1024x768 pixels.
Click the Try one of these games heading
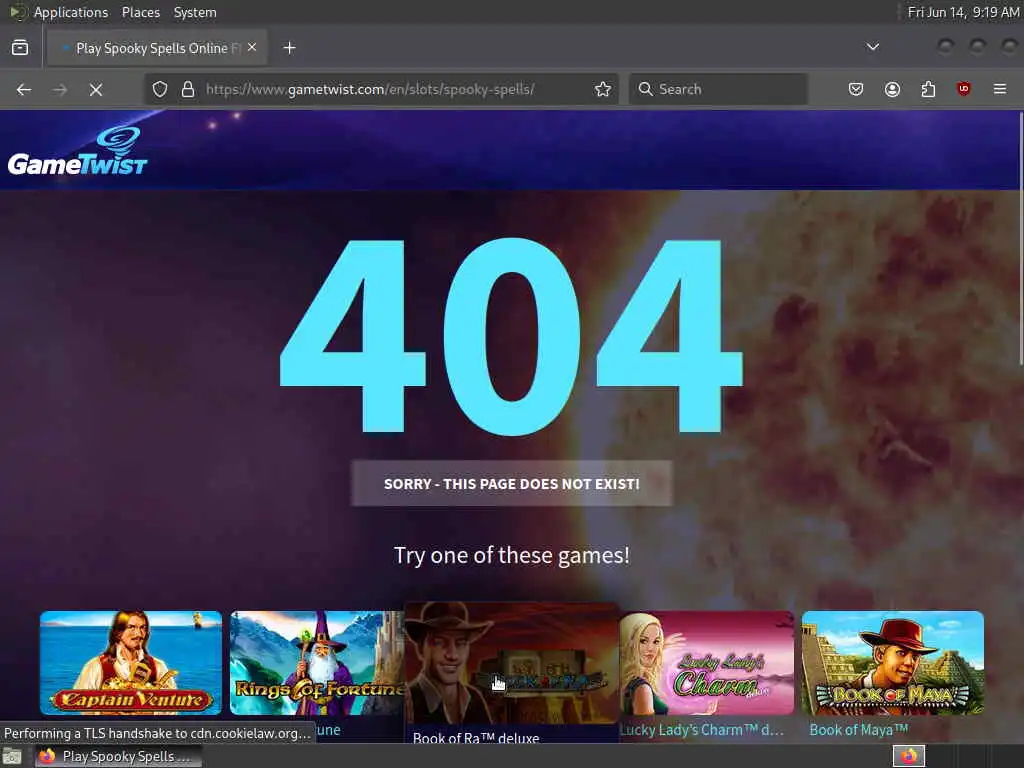(512, 556)
